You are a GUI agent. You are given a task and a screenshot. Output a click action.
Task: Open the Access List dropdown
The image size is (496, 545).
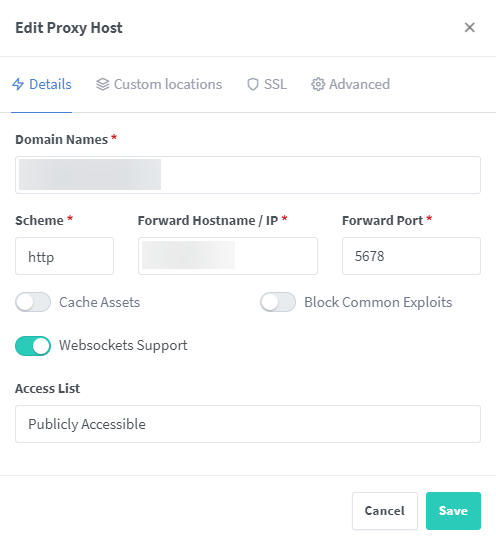(x=248, y=424)
